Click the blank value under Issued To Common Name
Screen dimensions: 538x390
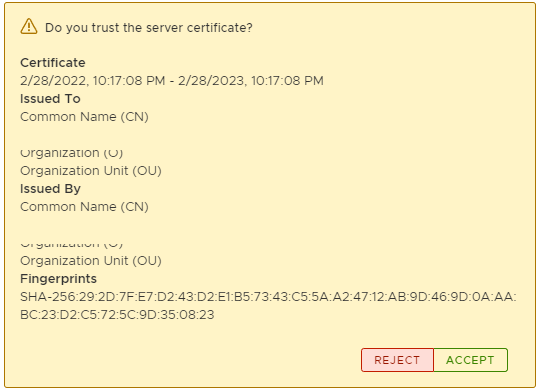click(x=84, y=135)
